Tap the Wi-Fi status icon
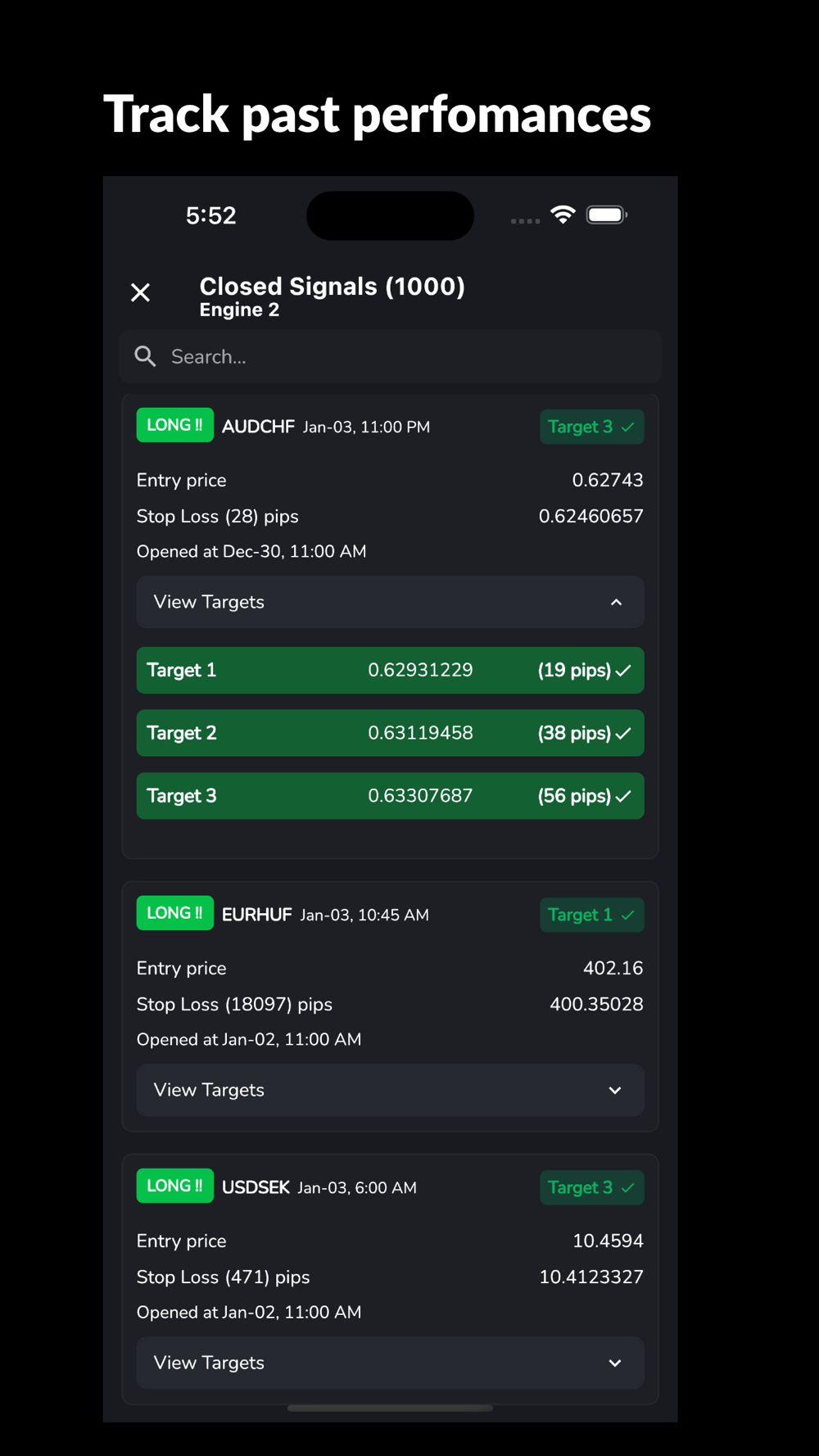 [x=563, y=215]
